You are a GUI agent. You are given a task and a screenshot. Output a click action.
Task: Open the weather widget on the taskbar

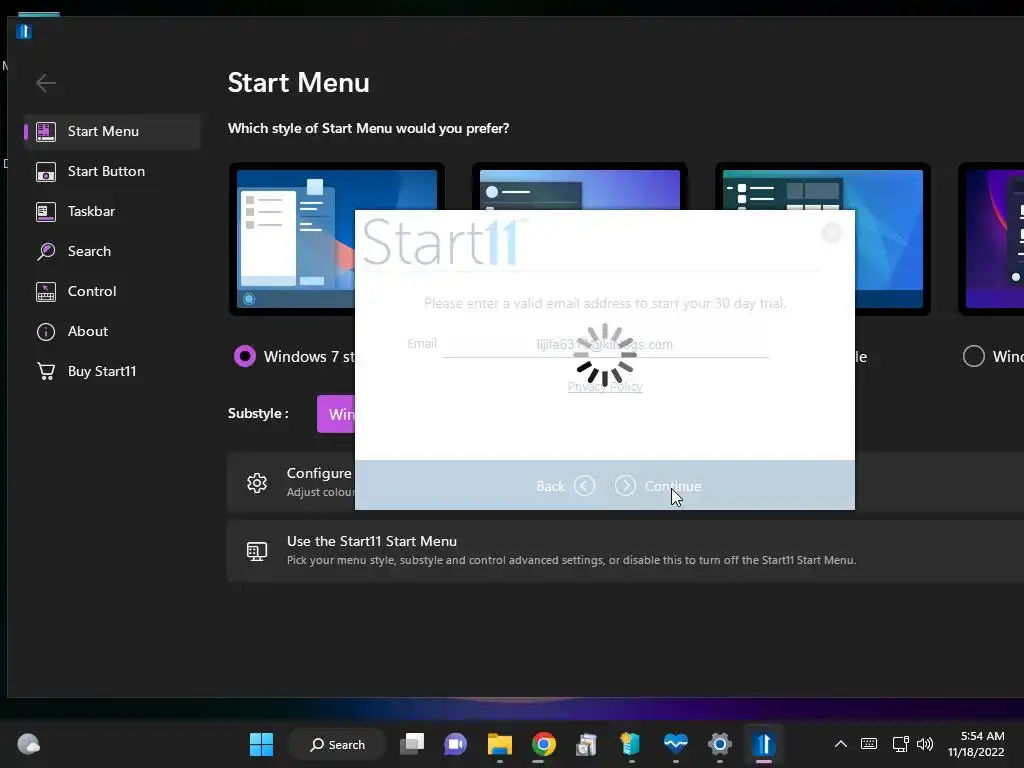[28, 744]
